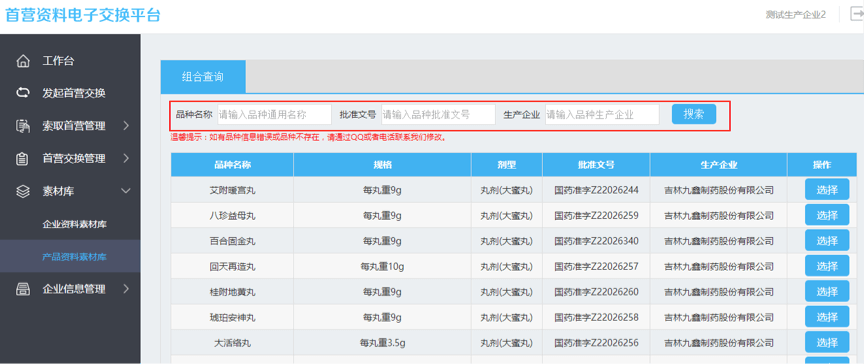Click the 剂型 column header

click(507, 165)
